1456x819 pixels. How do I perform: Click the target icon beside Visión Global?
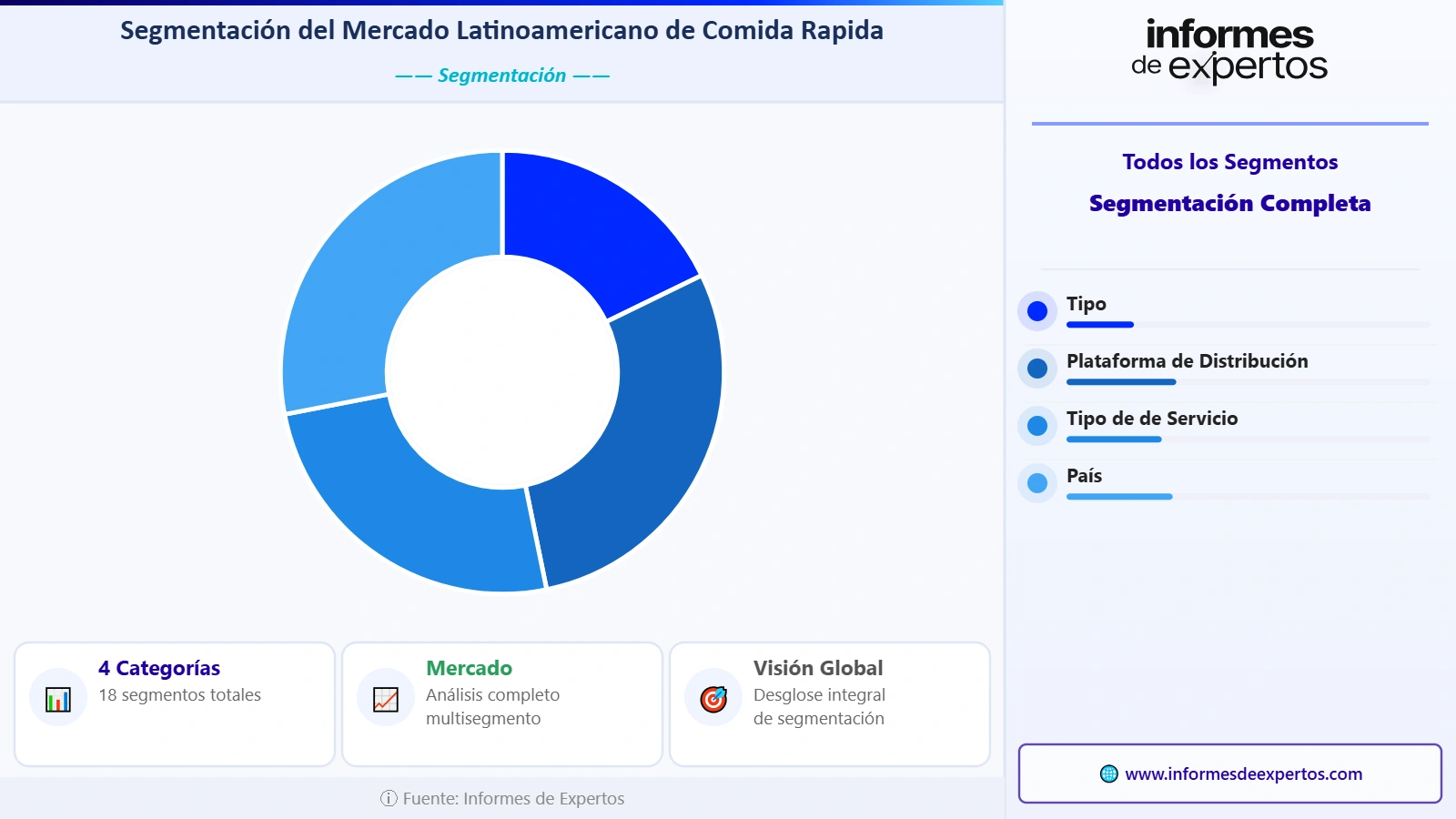tap(713, 699)
